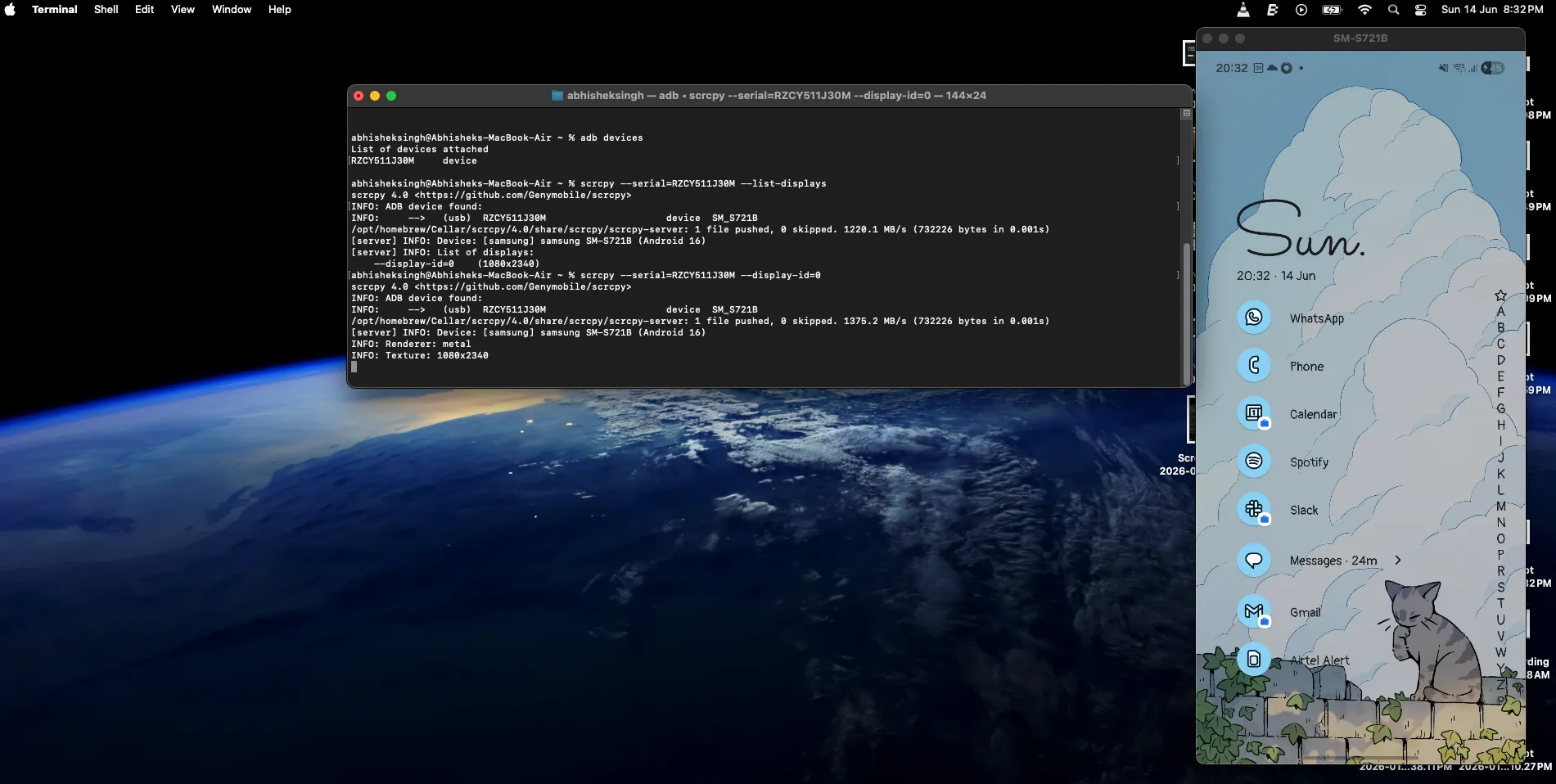
Task: Click the '--display-id=0 (1080x2340)' line
Action: pos(457,264)
